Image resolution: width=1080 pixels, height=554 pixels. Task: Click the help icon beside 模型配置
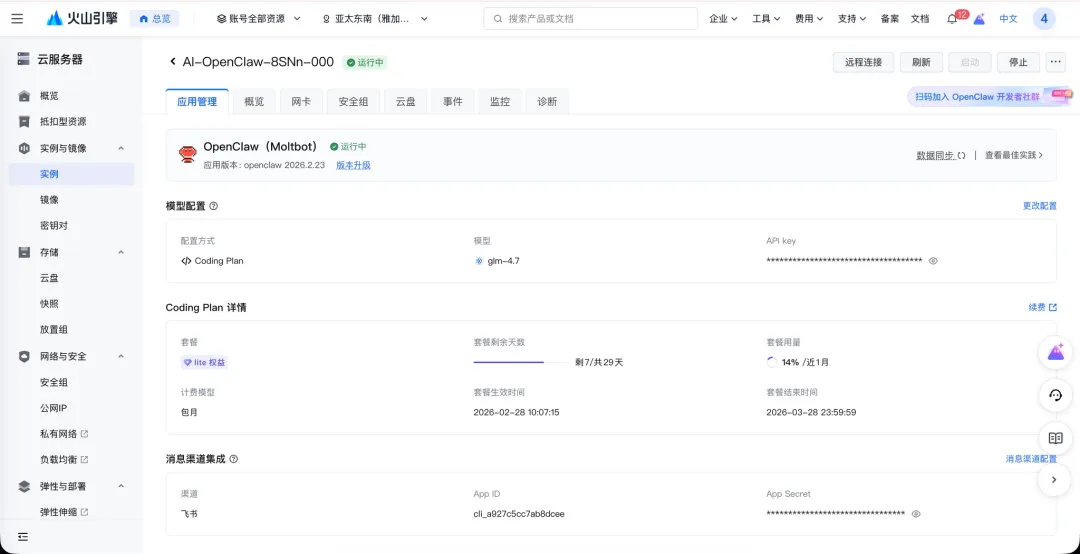click(x=214, y=206)
